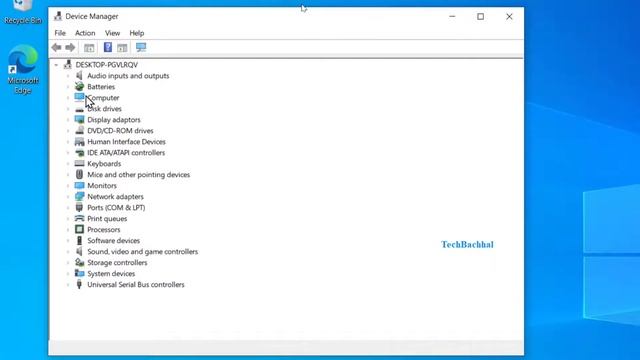Click the DVD/CD-ROM drives icon

[x=79, y=131]
